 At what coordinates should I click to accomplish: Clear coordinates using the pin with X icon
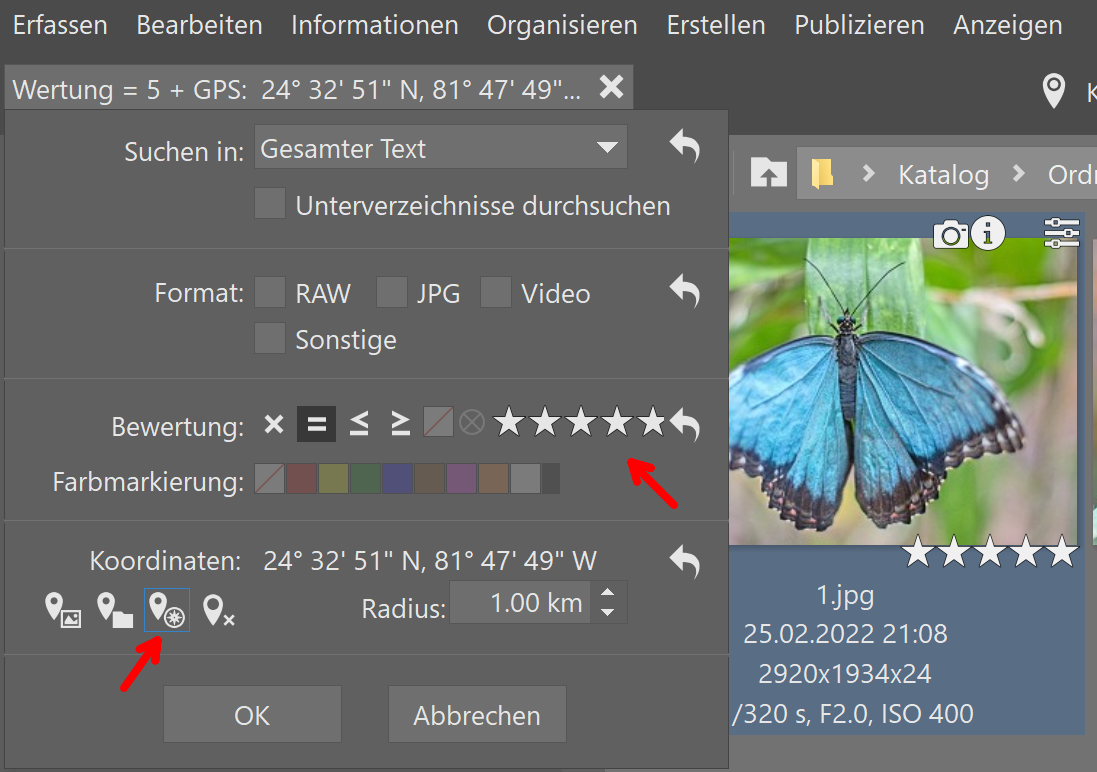point(219,609)
